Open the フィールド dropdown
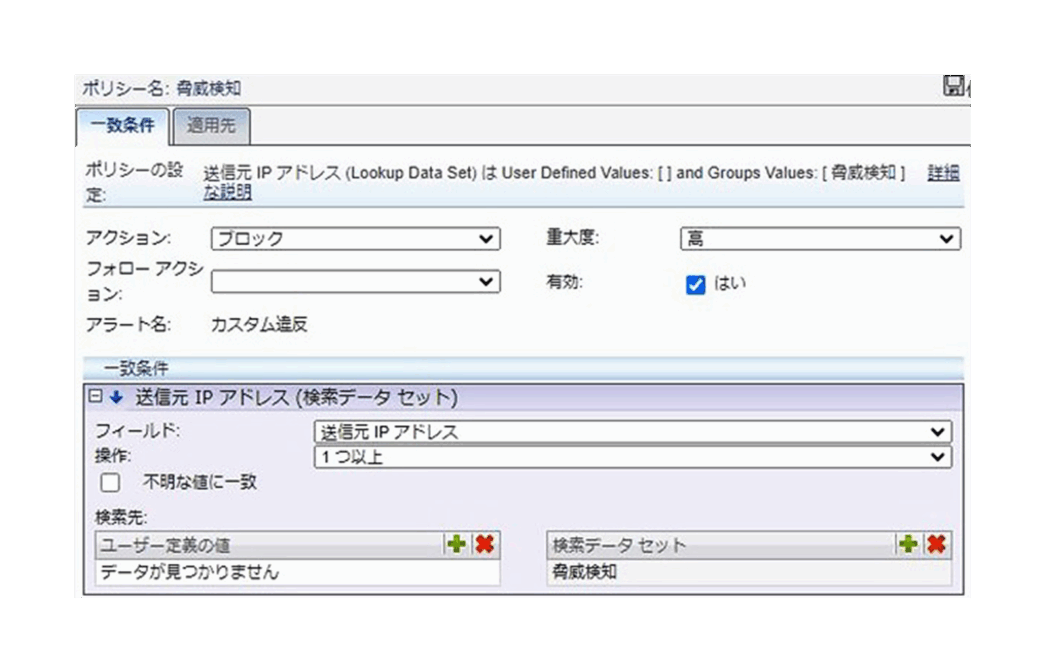 (x=632, y=432)
